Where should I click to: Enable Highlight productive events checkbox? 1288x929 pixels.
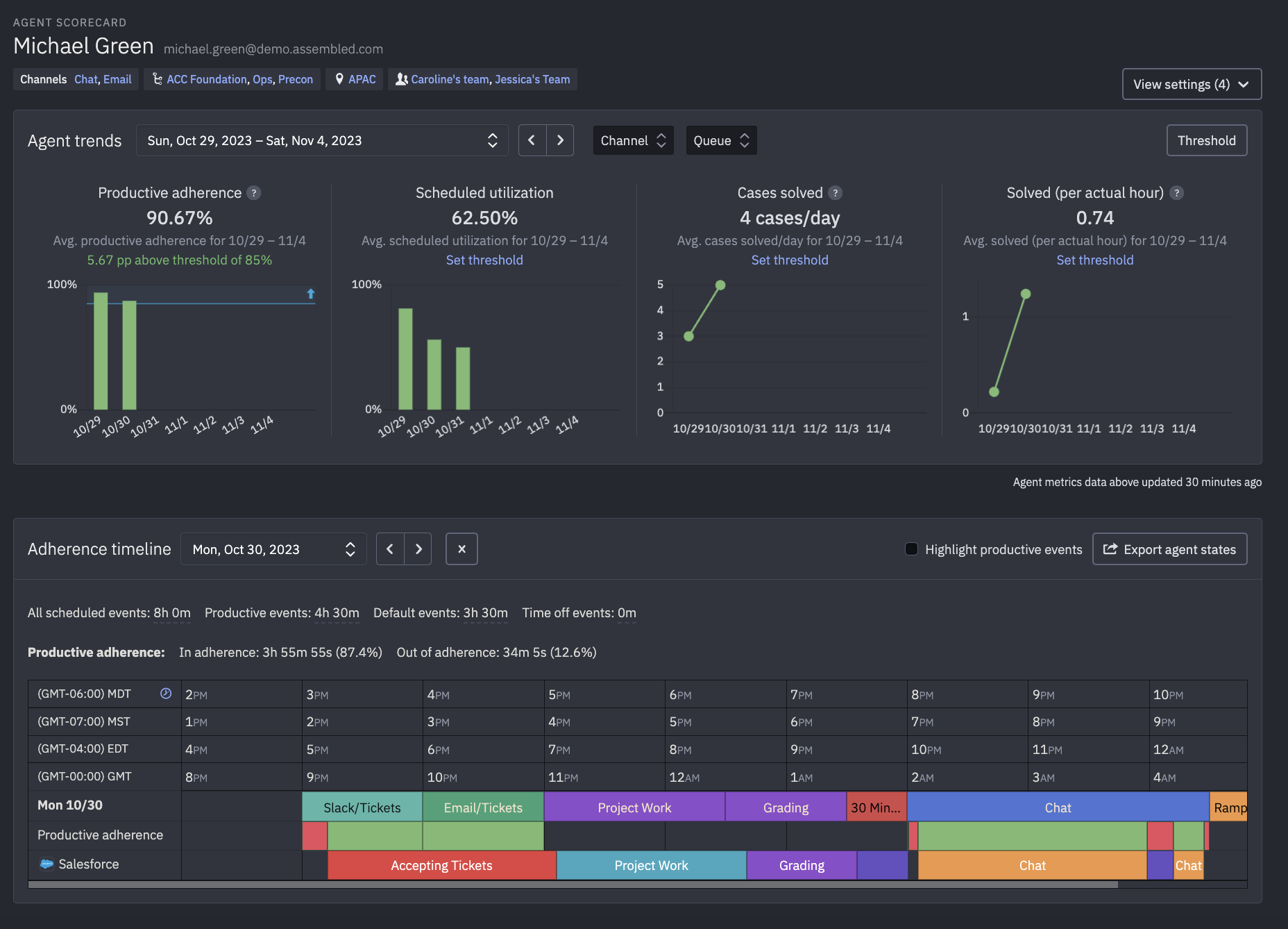[x=912, y=549]
